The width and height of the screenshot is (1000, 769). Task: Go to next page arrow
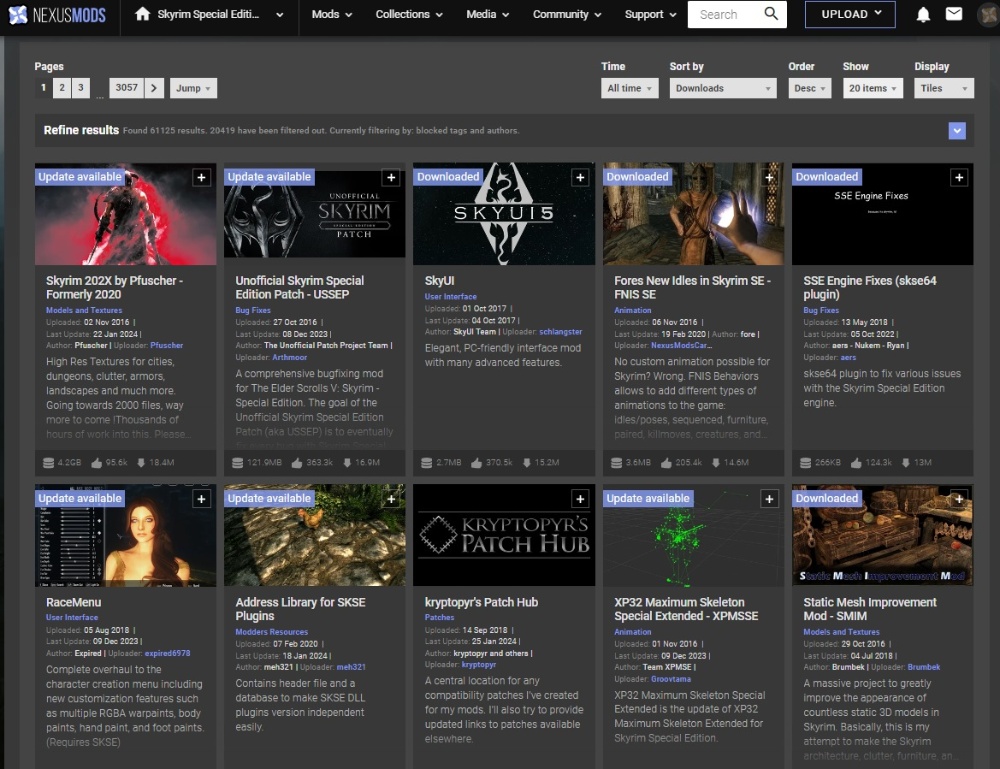coord(154,88)
